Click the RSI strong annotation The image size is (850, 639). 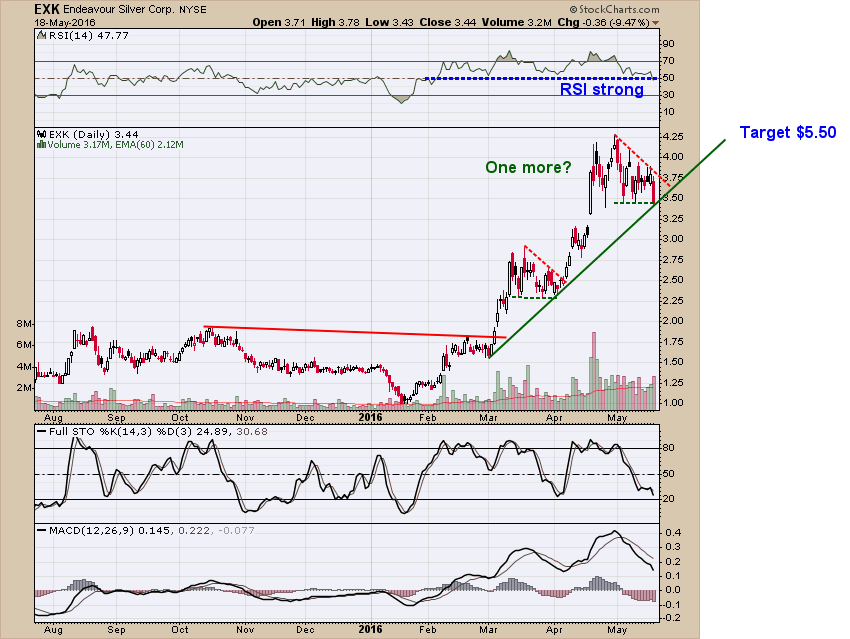602,89
